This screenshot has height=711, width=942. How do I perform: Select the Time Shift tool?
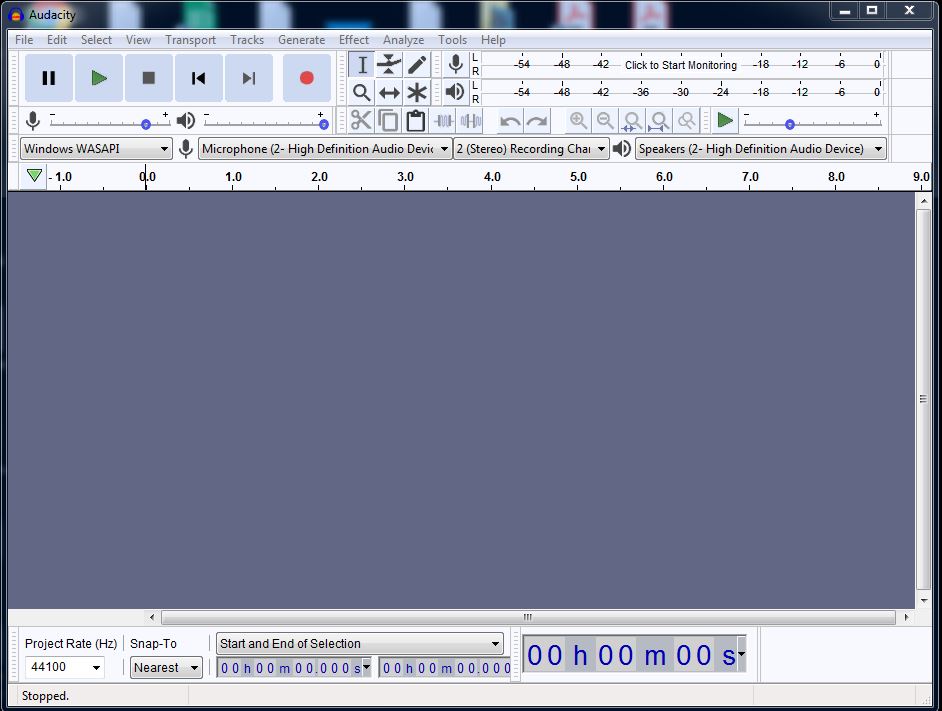point(389,93)
